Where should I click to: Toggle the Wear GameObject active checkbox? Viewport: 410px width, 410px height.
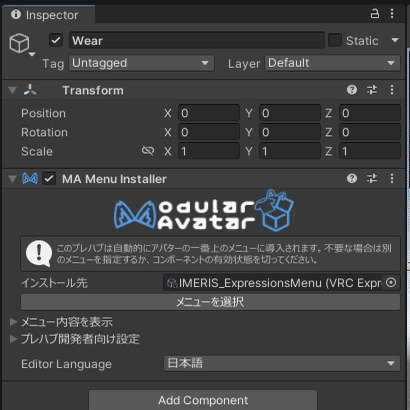click(56, 41)
